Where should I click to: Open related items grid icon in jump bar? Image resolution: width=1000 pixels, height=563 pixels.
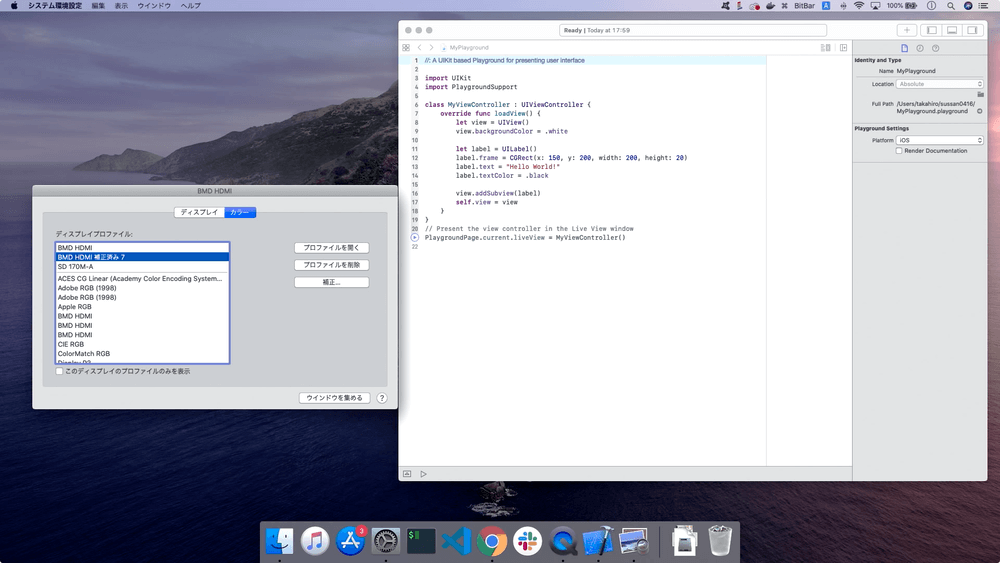click(x=406, y=47)
